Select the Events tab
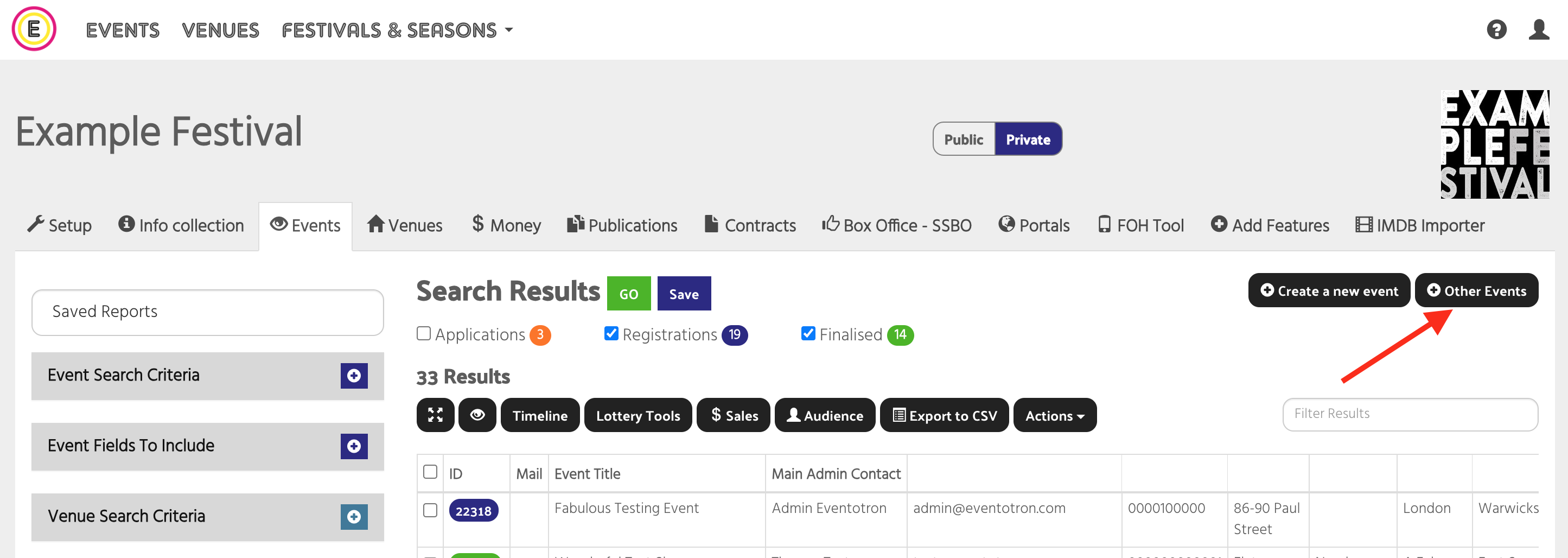The image size is (1568, 558). point(305,225)
